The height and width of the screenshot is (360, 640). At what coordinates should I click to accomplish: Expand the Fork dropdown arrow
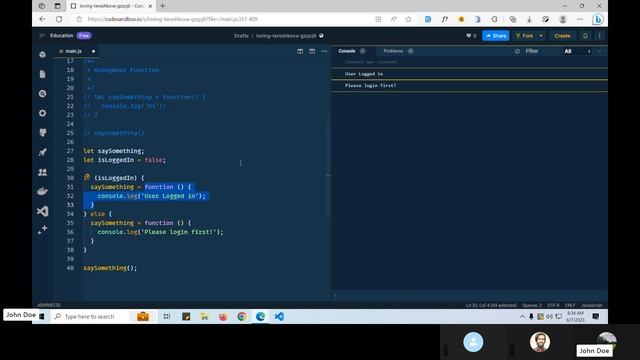pos(541,36)
